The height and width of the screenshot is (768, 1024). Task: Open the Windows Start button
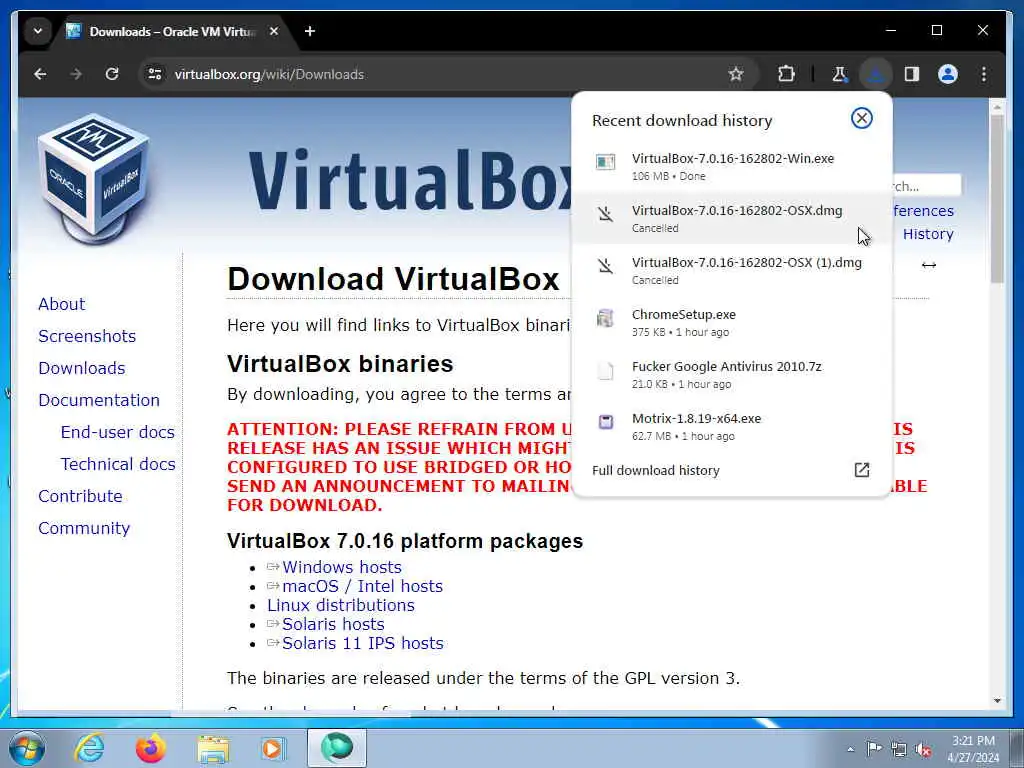pyautogui.click(x=26, y=748)
